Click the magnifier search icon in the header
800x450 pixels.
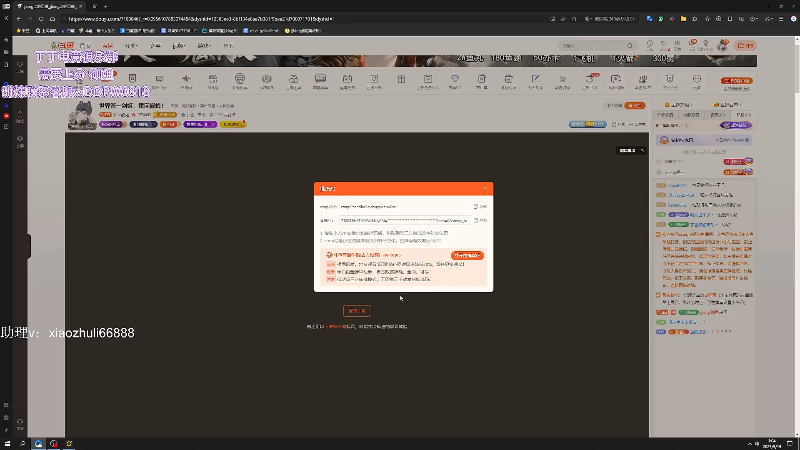[x=630, y=45]
